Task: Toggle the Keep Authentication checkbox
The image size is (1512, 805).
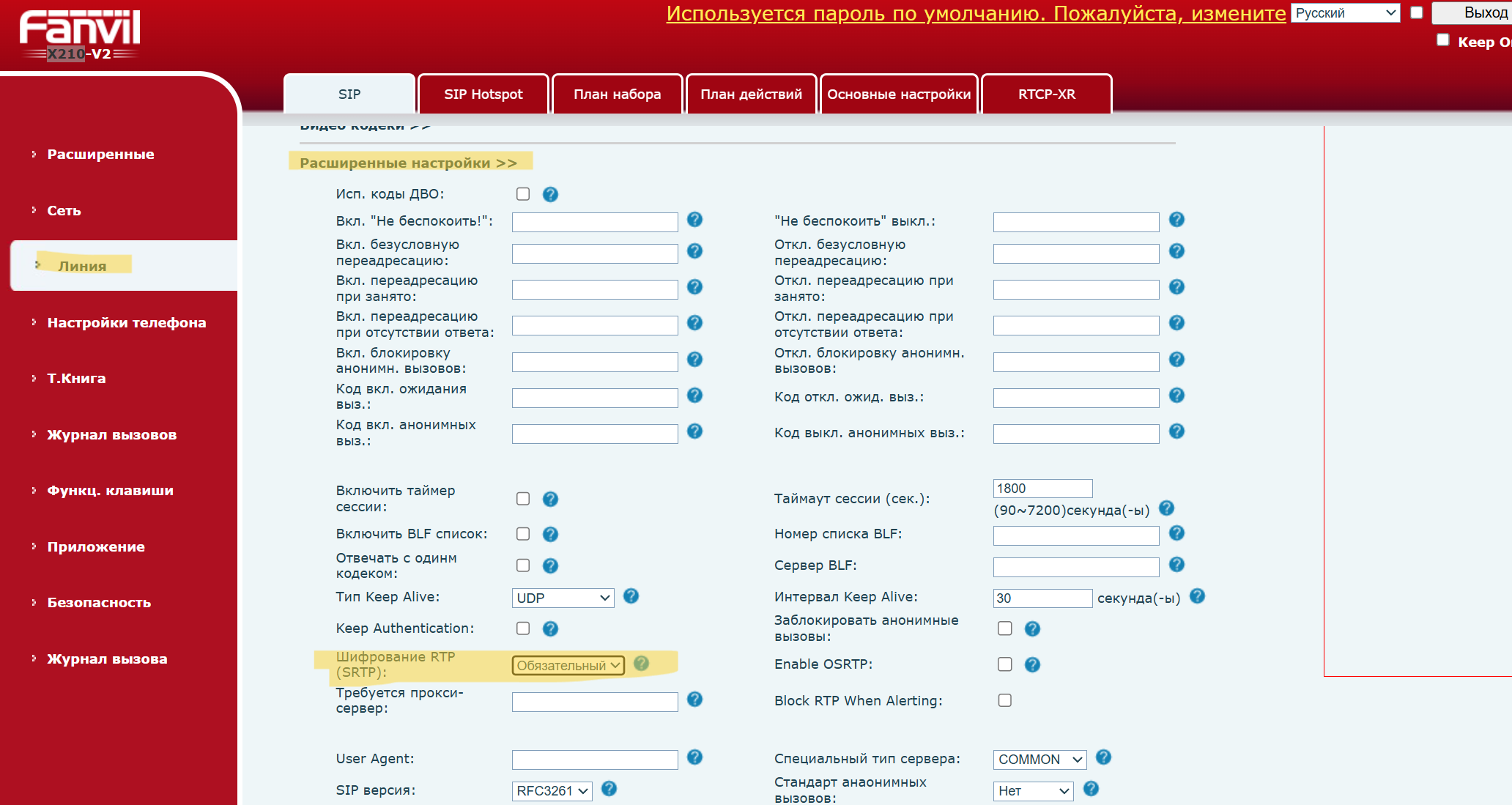Action: tap(523, 628)
